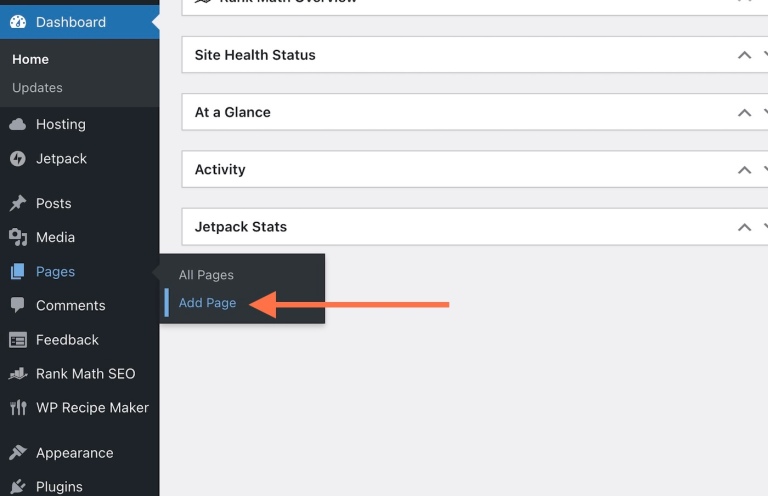Click the Jetpack lightning bolt icon
The width and height of the screenshot is (768, 496).
pos(18,159)
